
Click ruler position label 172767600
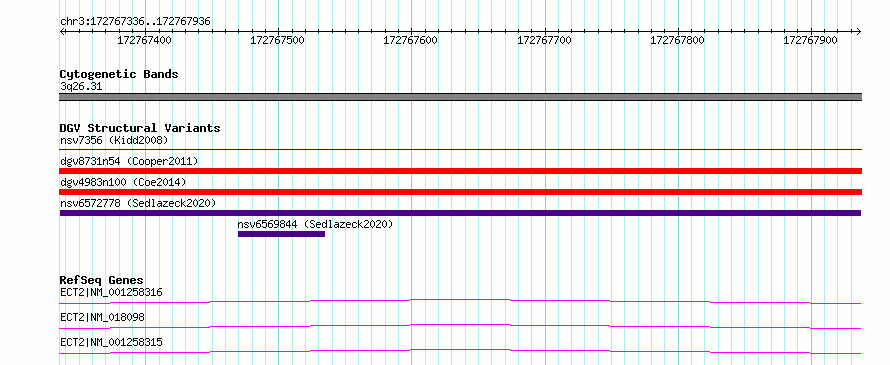click(410, 40)
